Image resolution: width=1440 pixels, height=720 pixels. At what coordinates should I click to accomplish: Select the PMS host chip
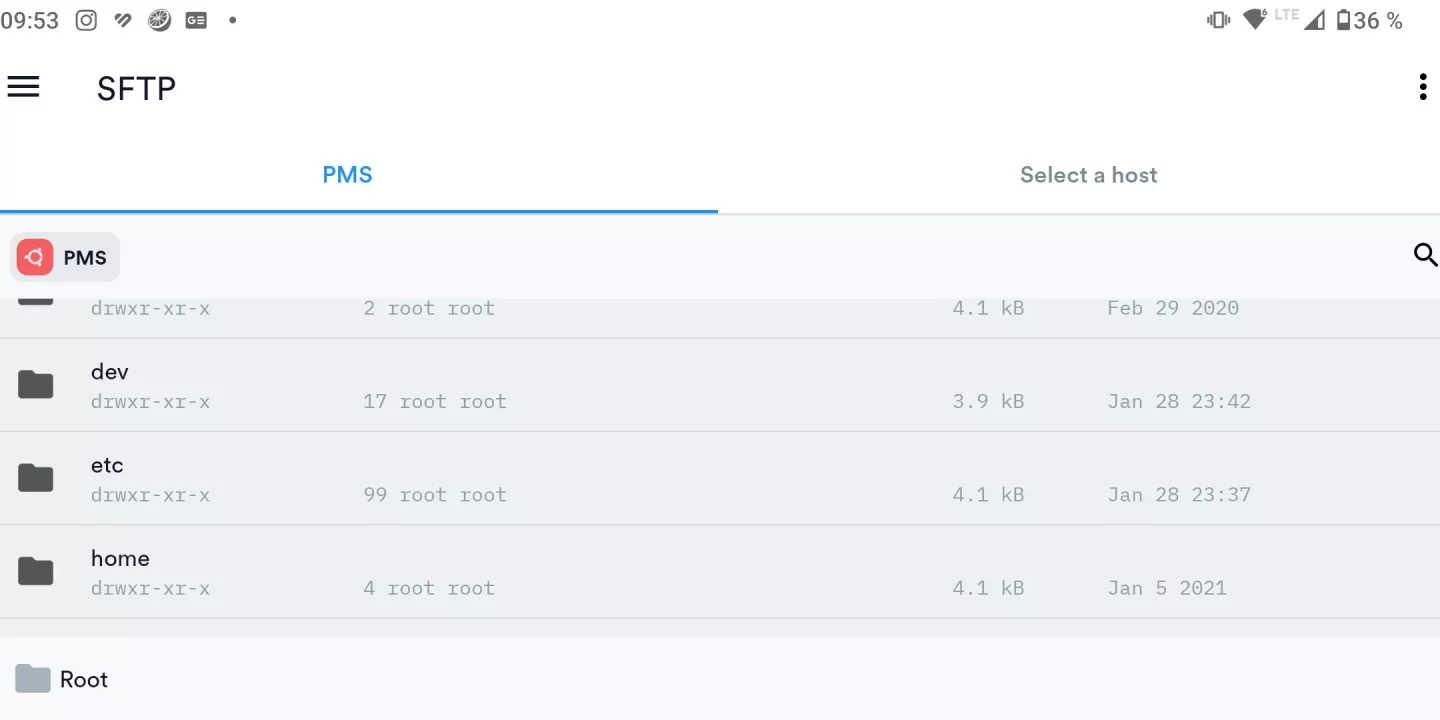click(x=64, y=257)
